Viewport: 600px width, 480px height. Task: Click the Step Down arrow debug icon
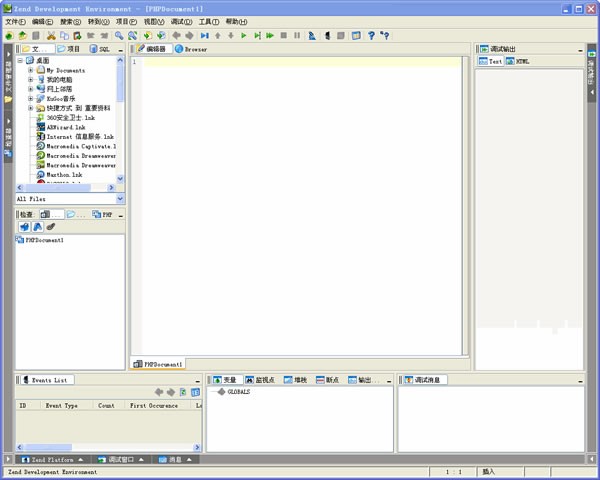pyautogui.click(x=231, y=36)
